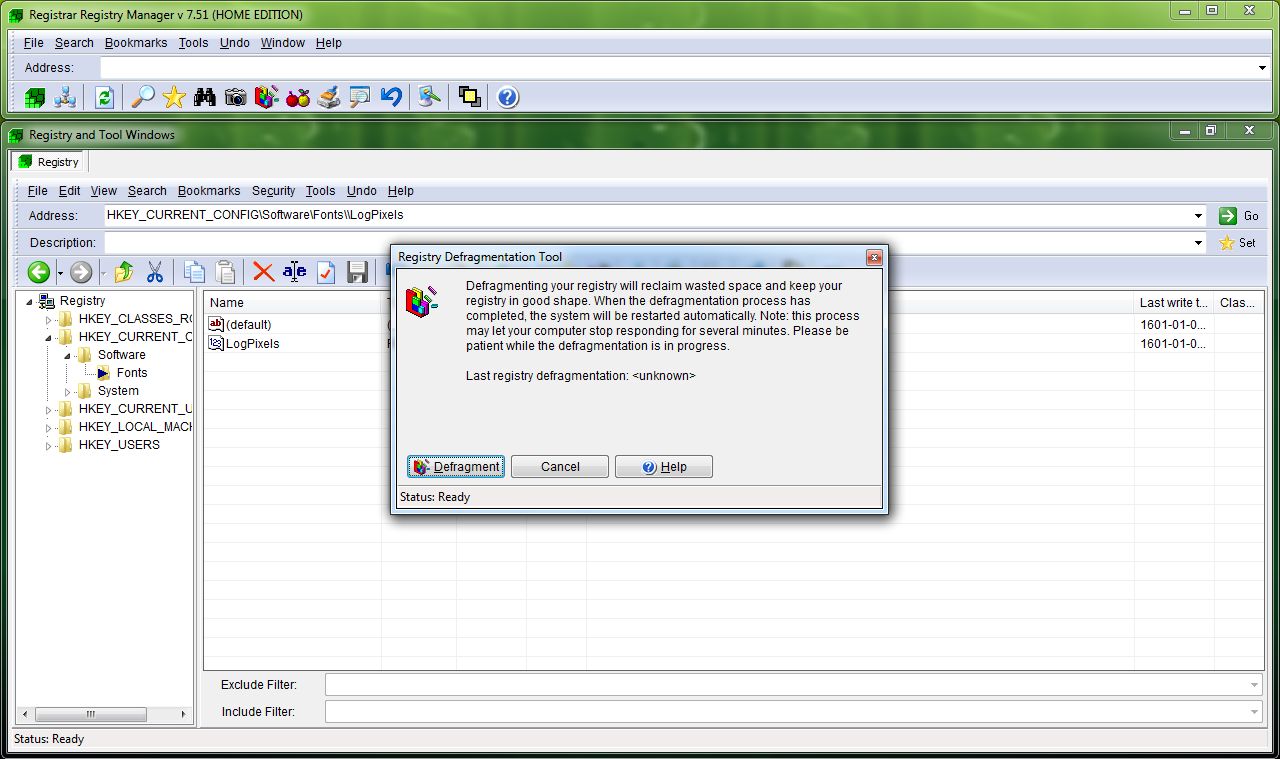The image size is (1280, 759).
Task: Open the top Address bar dropdown in main window
Action: pyautogui.click(x=1262, y=68)
